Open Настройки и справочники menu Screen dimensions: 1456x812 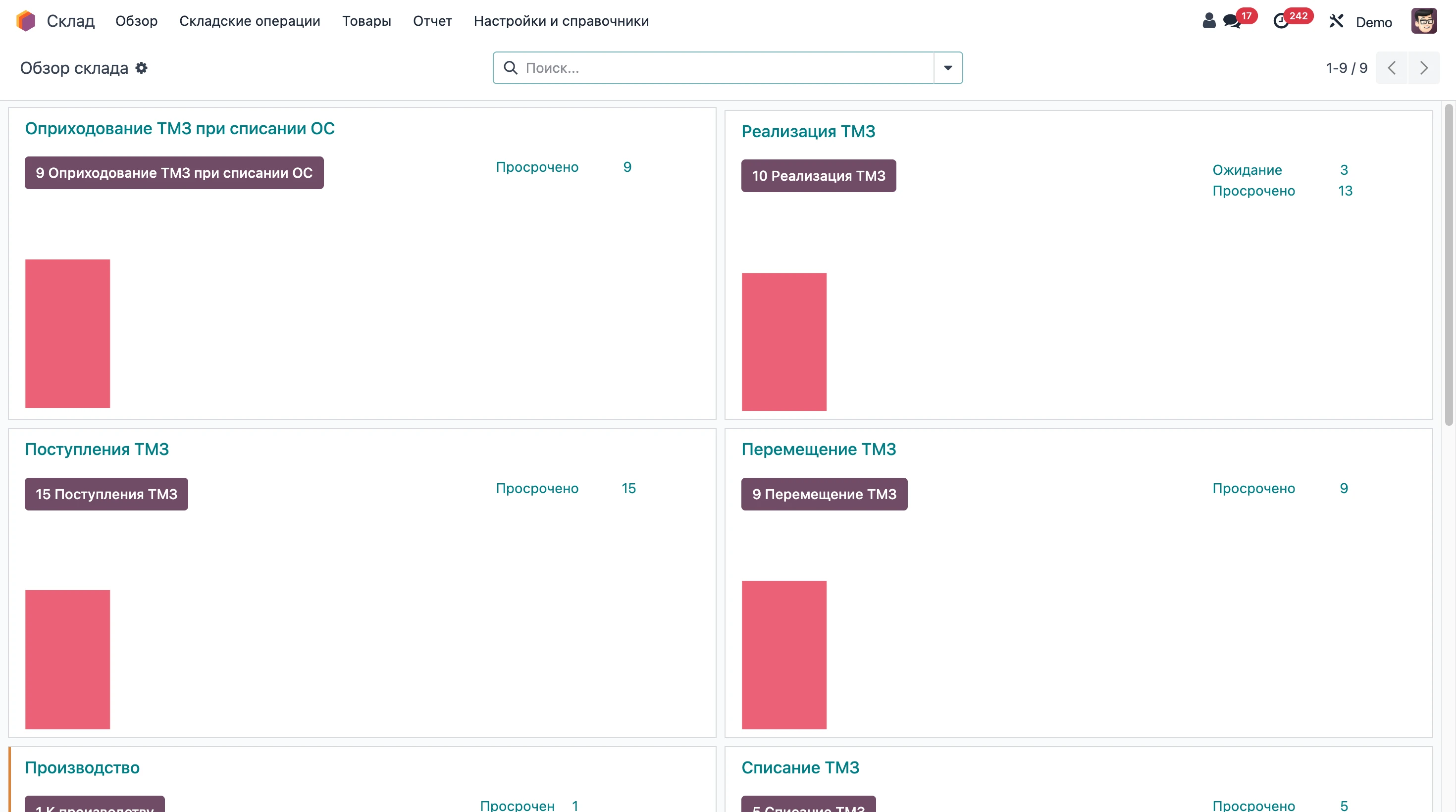coord(561,21)
